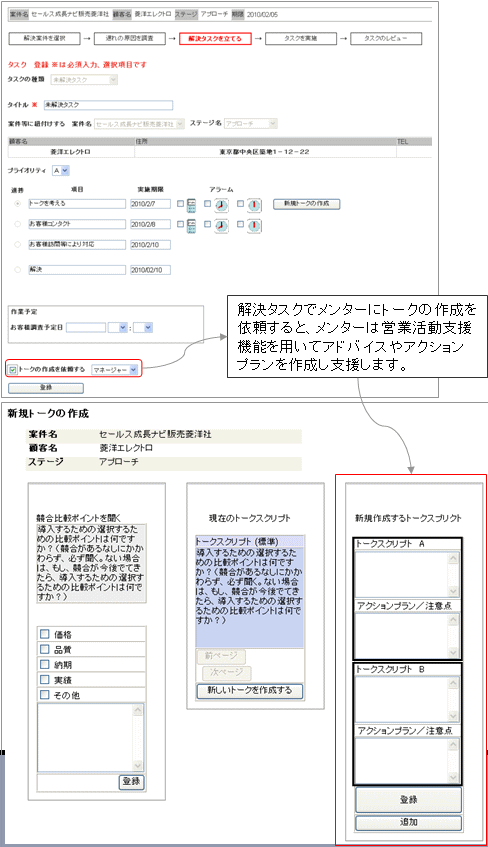Check the 納期 checkbox
Screen dimensions: 488x847
tap(45, 664)
